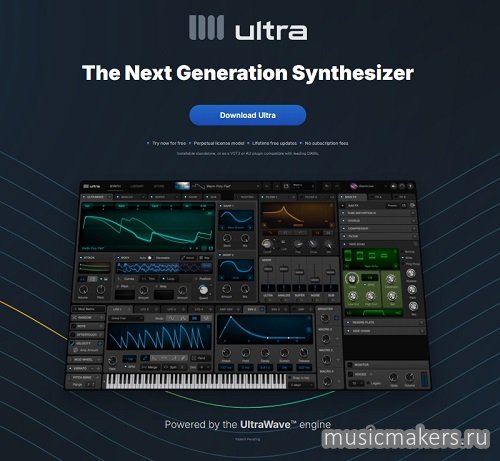Click the Download Ultra button

coord(248,115)
